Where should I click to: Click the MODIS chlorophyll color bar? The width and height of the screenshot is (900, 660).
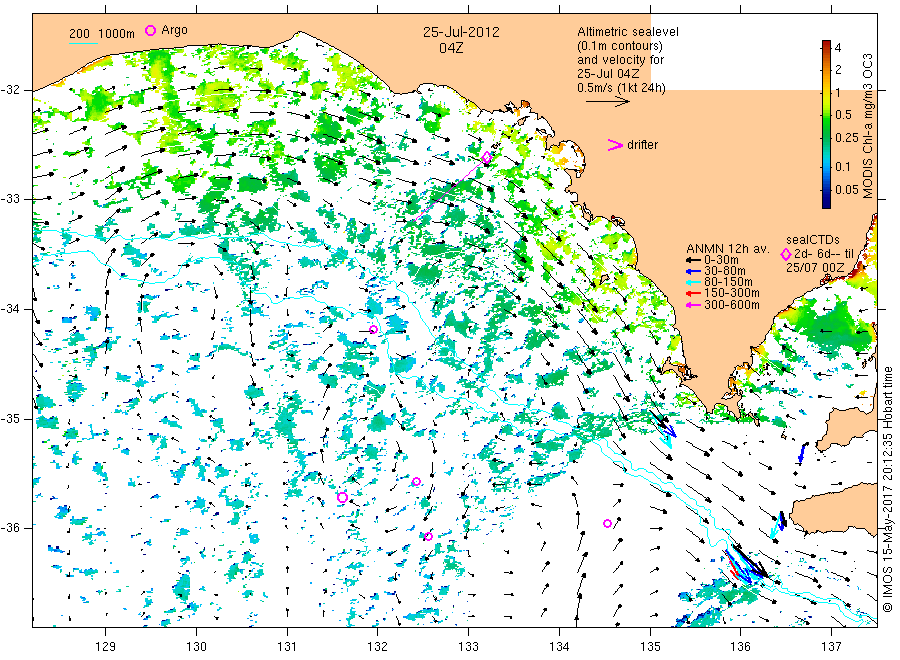826,124
